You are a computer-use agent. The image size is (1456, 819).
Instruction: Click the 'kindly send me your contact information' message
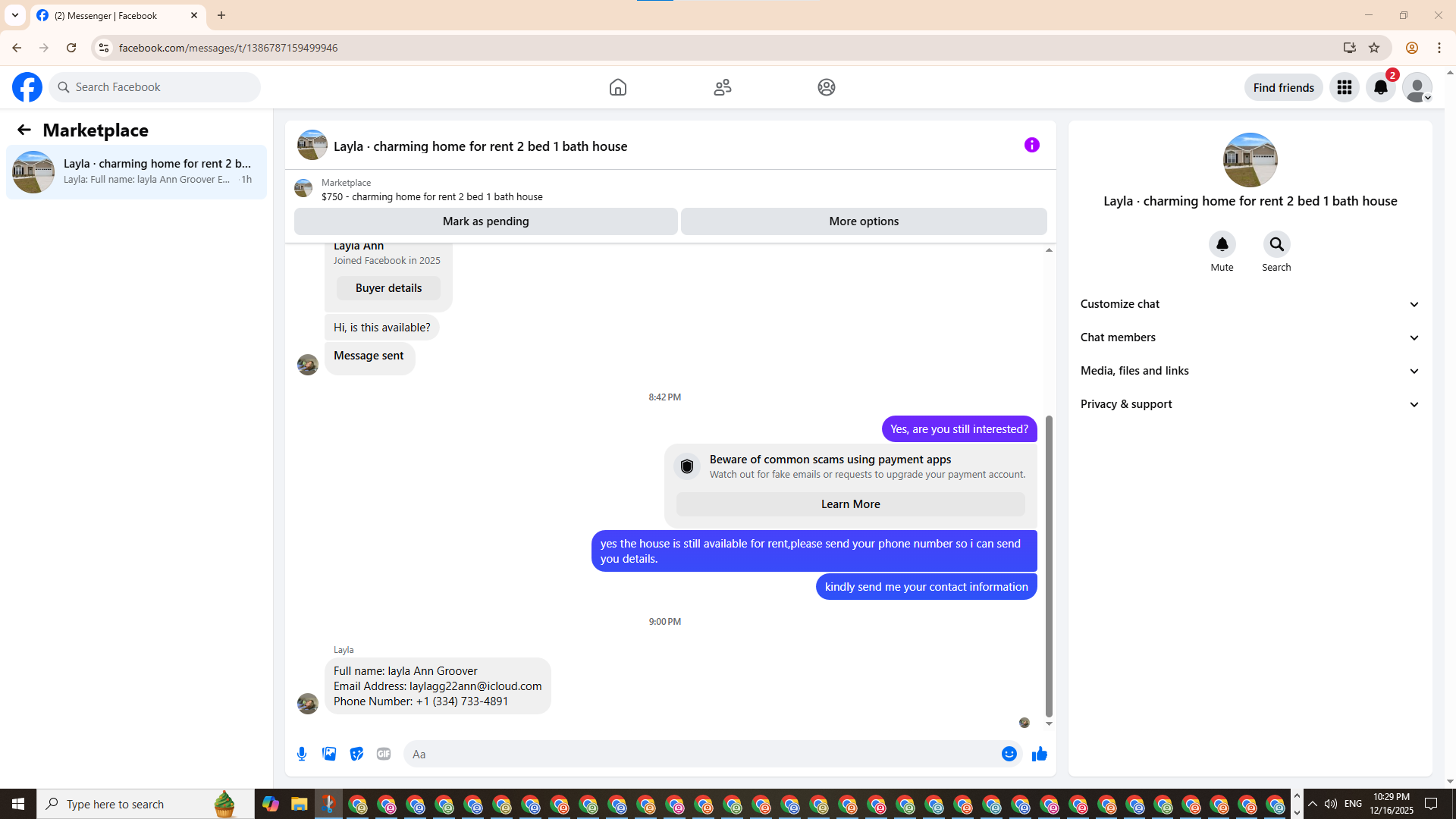(927, 587)
